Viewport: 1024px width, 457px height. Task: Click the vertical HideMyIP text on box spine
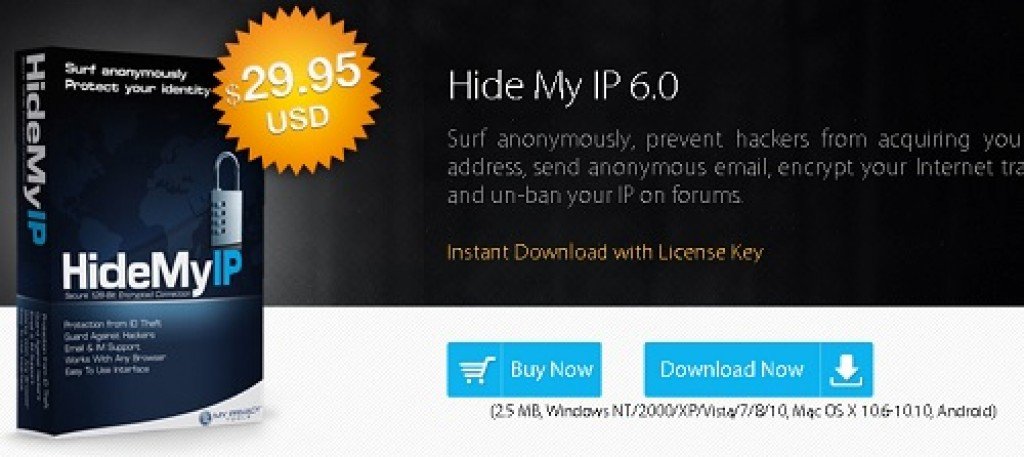(x=37, y=148)
